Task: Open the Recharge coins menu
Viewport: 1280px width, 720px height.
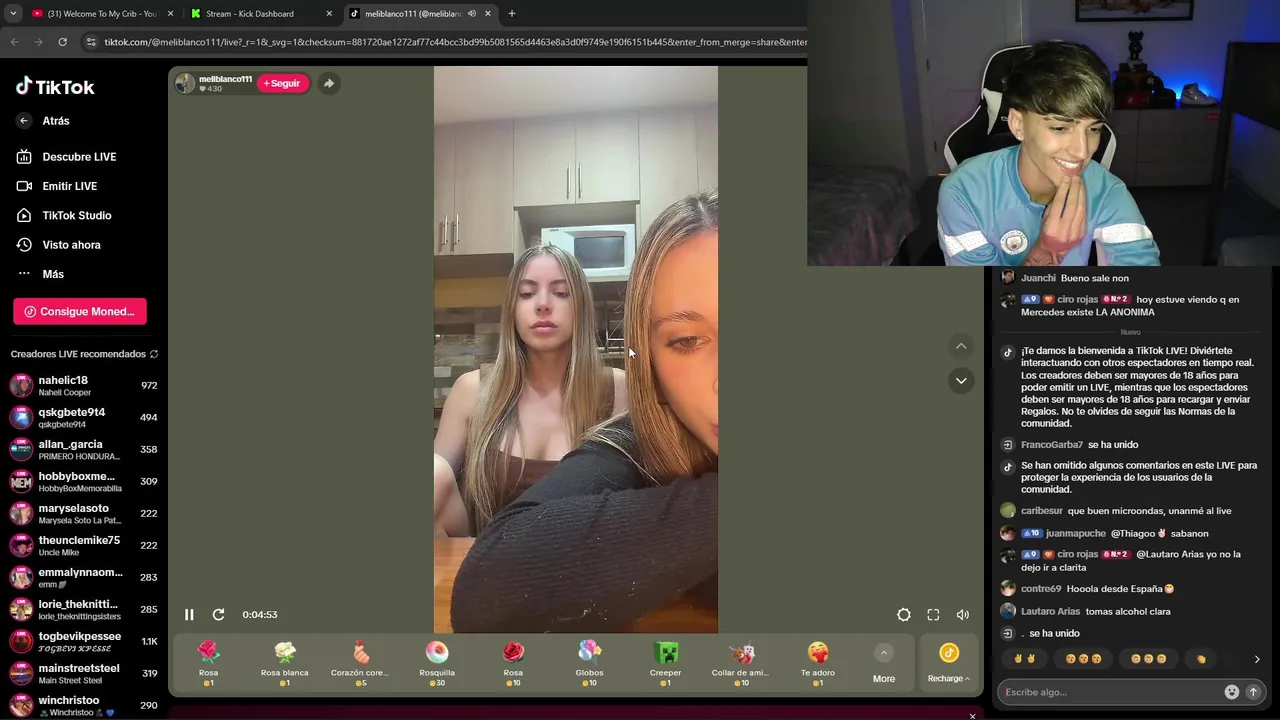Action: [x=949, y=664]
